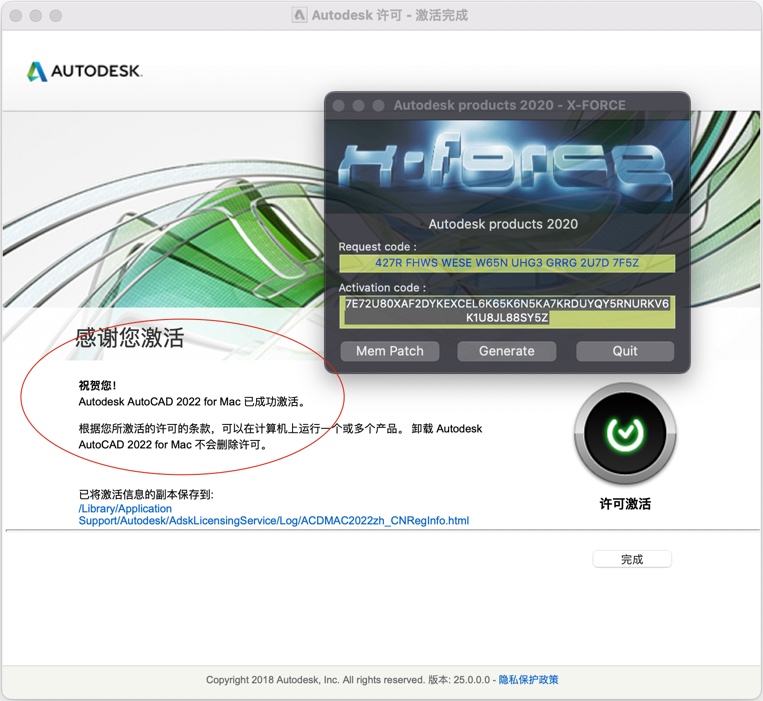This screenshot has height=701, width=763.
Task: Click the 感谢您激活 heading text
Action: pyautogui.click(x=129, y=338)
